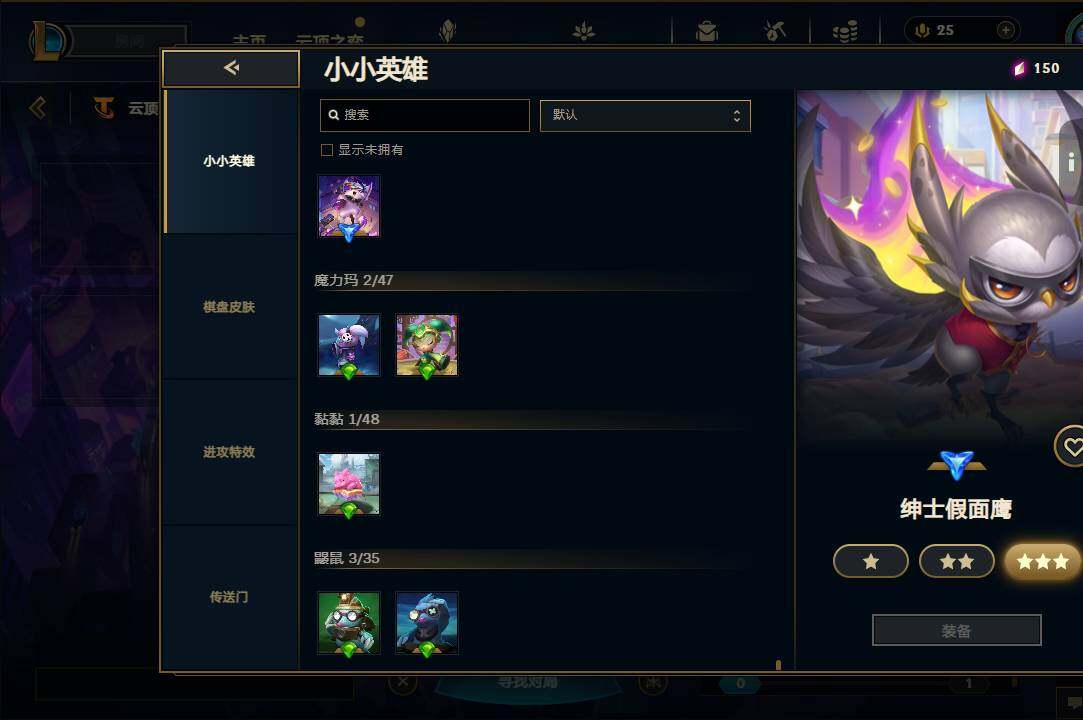Viewport: 1083px width, 720px height.
Task: Open the 传送门 tab
Action: pyautogui.click(x=229, y=597)
